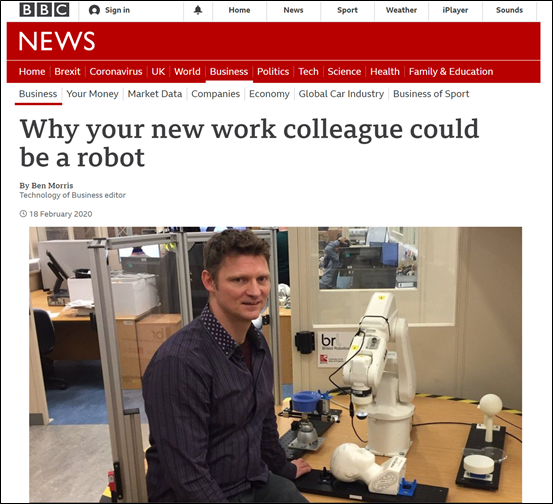Screen dimensions: 553x504
Task: Go to Business of Sport sub-section
Action: click(x=431, y=94)
